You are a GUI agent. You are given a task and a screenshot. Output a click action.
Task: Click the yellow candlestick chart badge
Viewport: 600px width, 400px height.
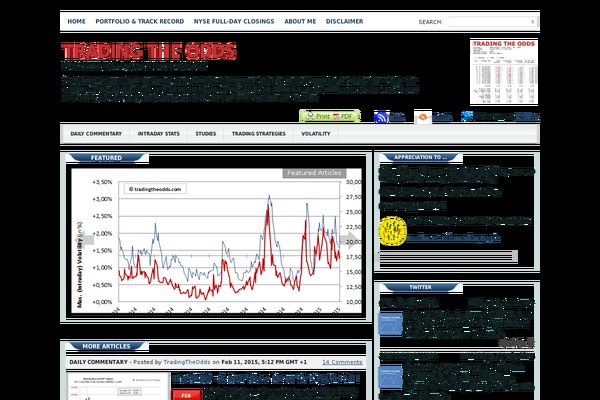tap(393, 231)
